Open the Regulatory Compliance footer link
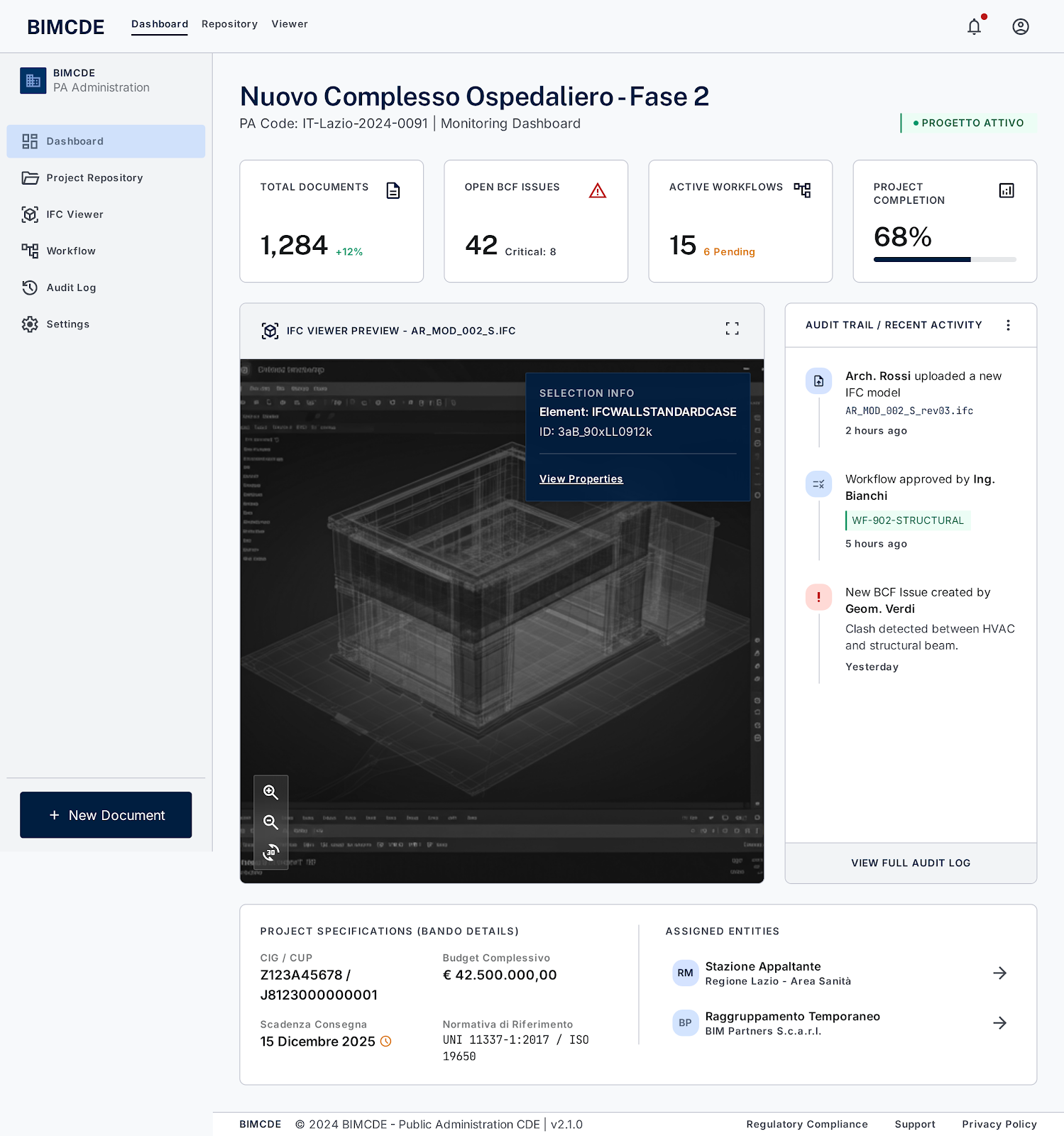Image resolution: width=1064 pixels, height=1136 pixels. pos(807,1124)
